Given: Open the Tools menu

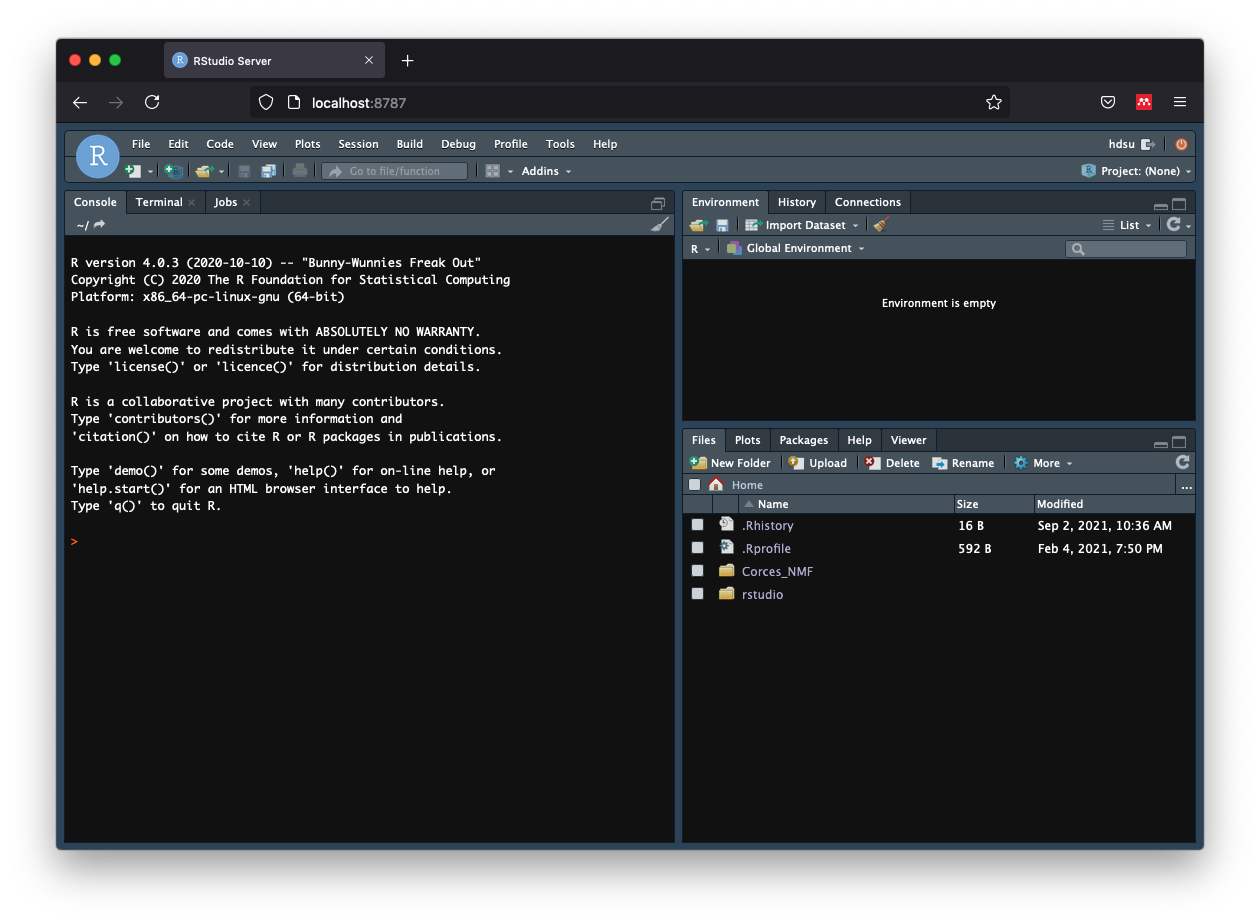Looking at the screenshot, I should click(560, 144).
